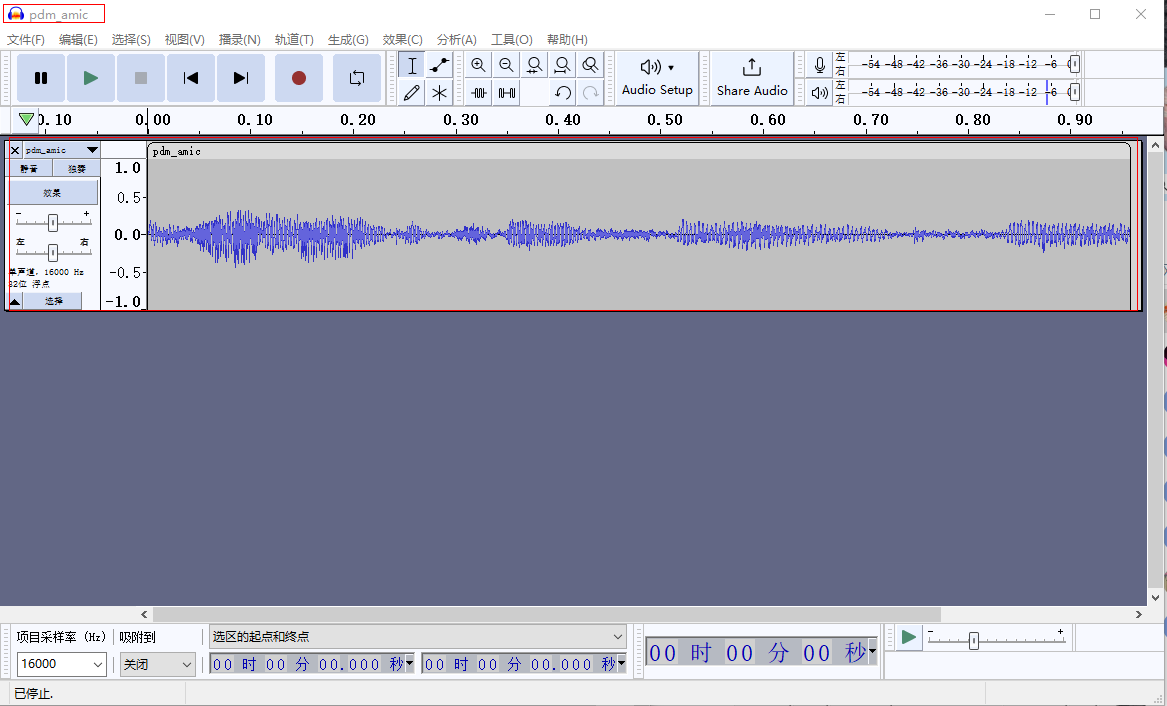
Task: Click the Trim audio outside selection icon
Action: pos(479,93)
